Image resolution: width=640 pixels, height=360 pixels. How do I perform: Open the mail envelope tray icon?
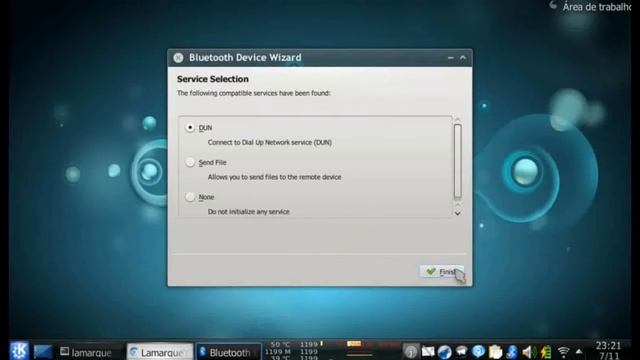(428, 351)
